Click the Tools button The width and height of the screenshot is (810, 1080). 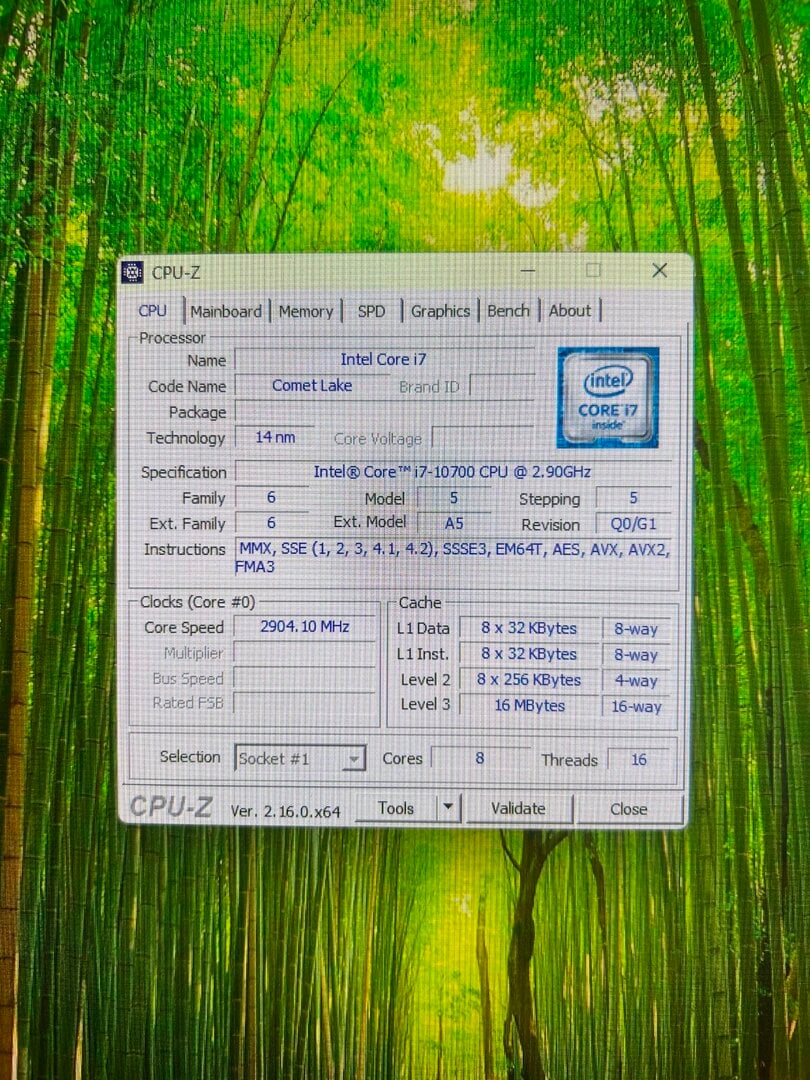point(396,808)
